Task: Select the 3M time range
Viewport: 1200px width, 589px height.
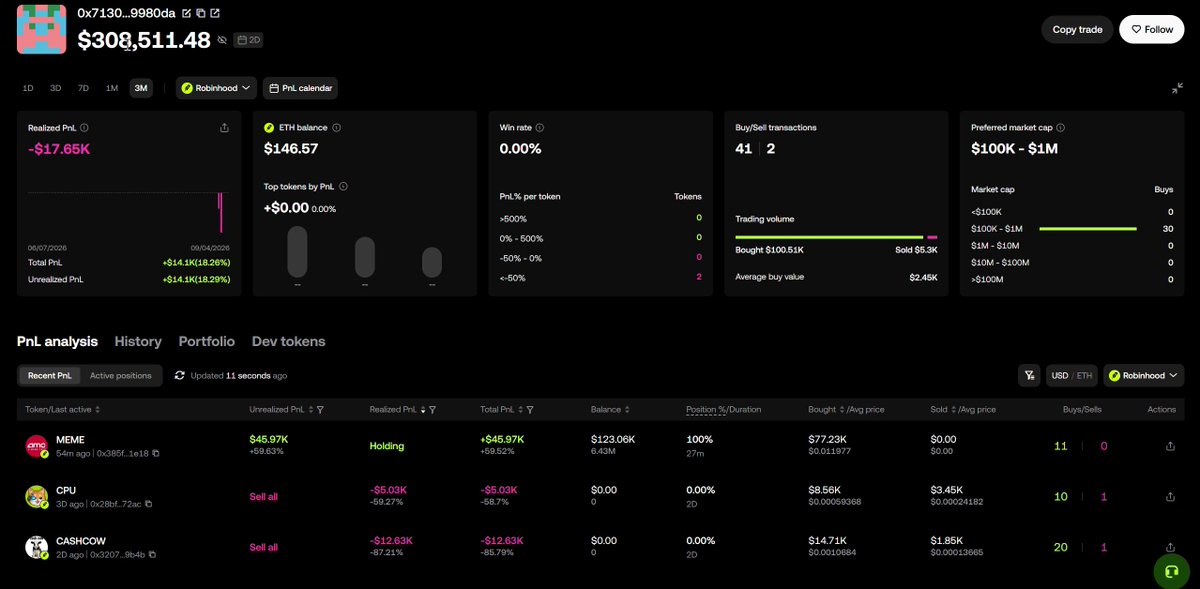Action: point(141,88)
